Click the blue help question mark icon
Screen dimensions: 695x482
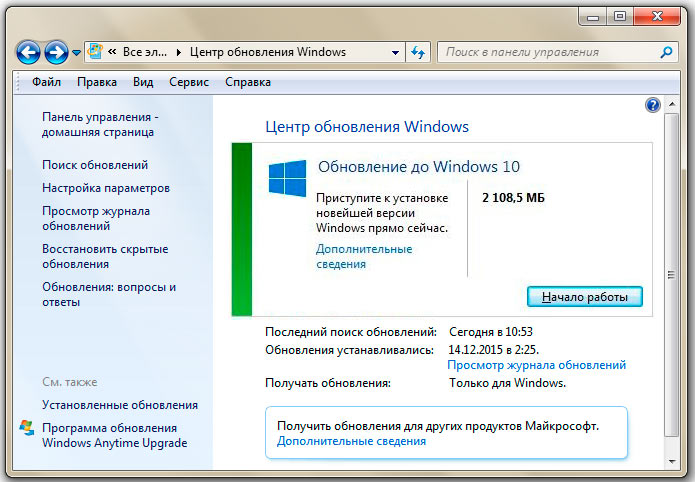pos(653,105)
